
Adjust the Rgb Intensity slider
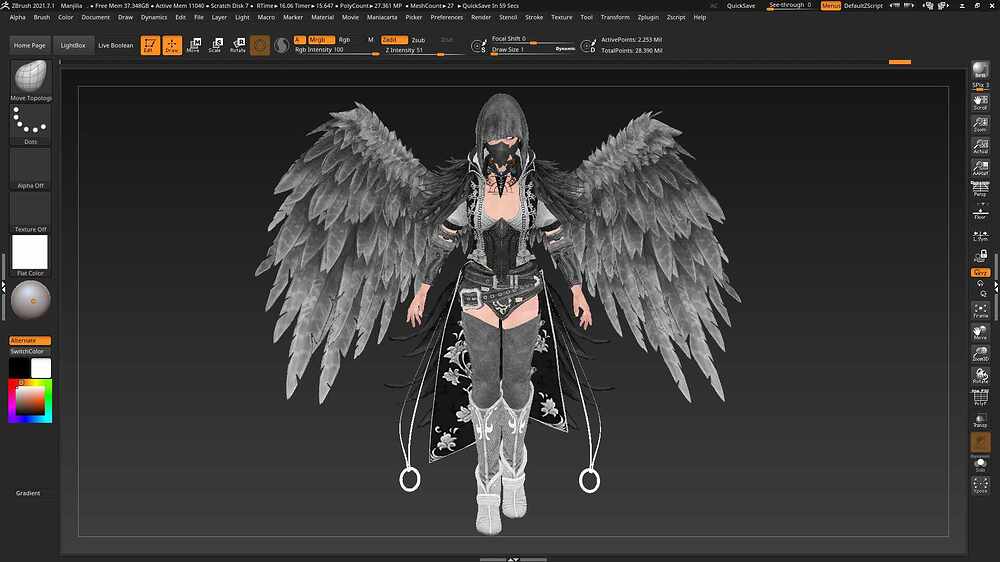pos(337,50)
